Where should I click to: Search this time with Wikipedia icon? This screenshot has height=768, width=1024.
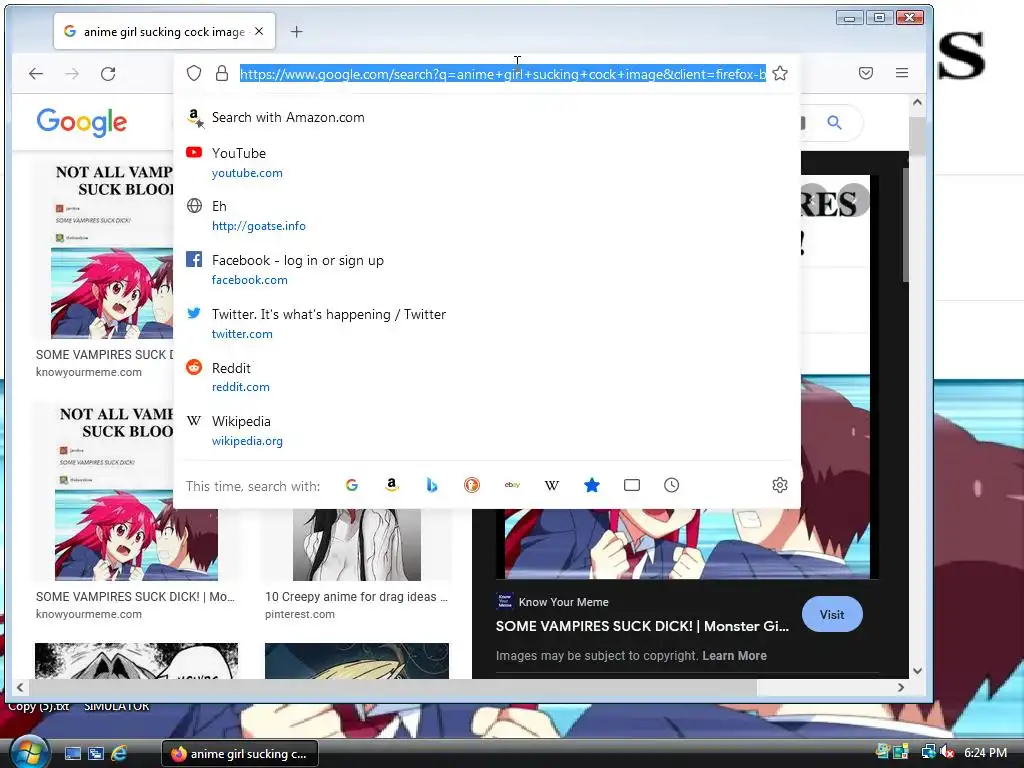pyautogui.click(x=552, y=485)
